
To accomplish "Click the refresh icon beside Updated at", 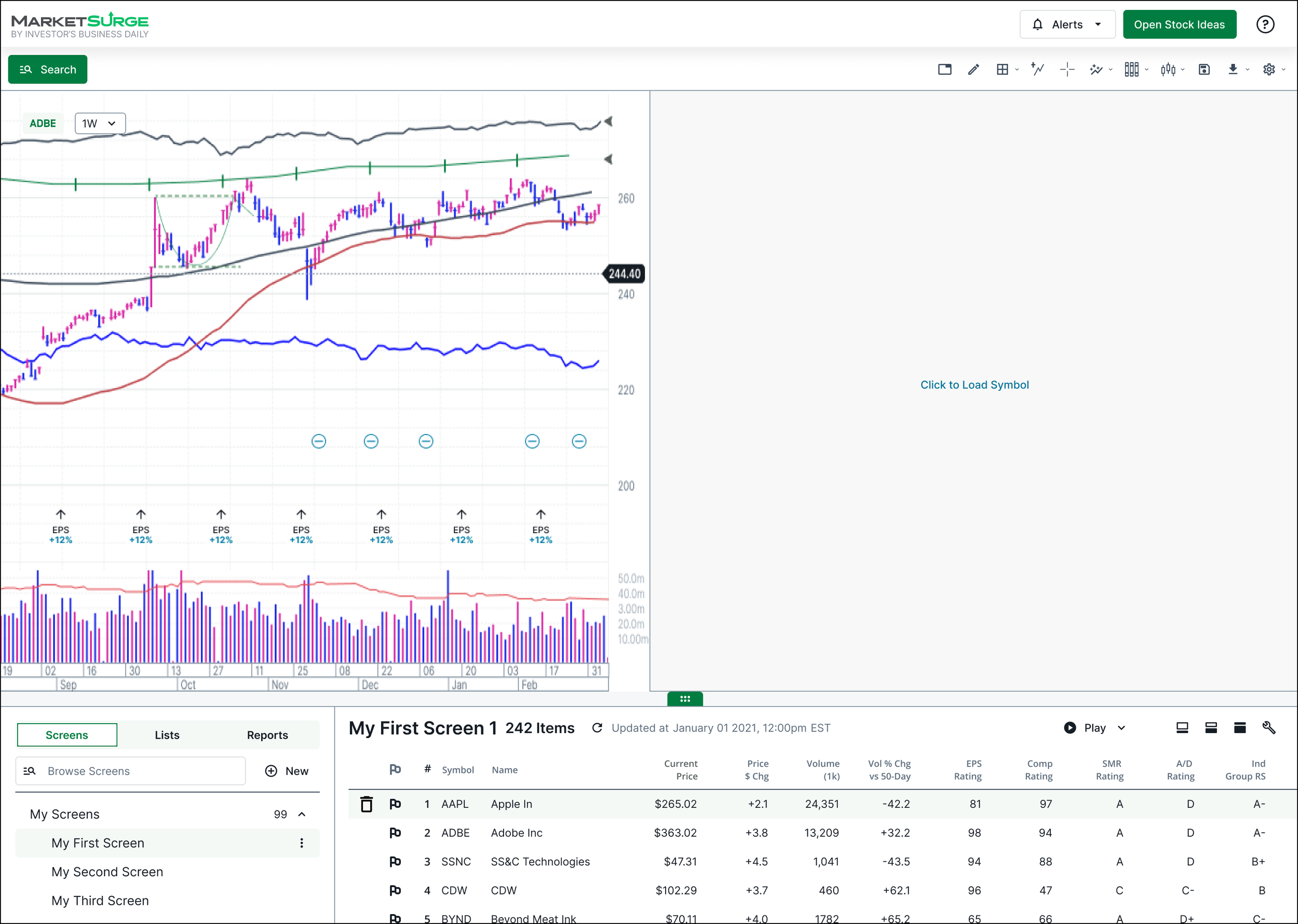I will (x=597, y=728).
